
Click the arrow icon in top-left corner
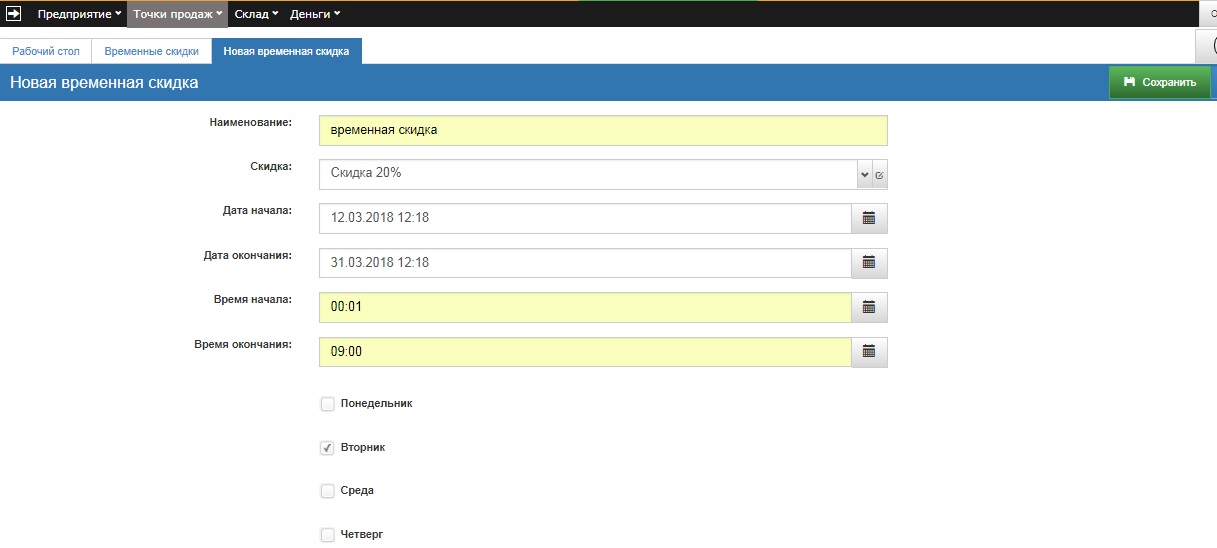pos(14,14)
